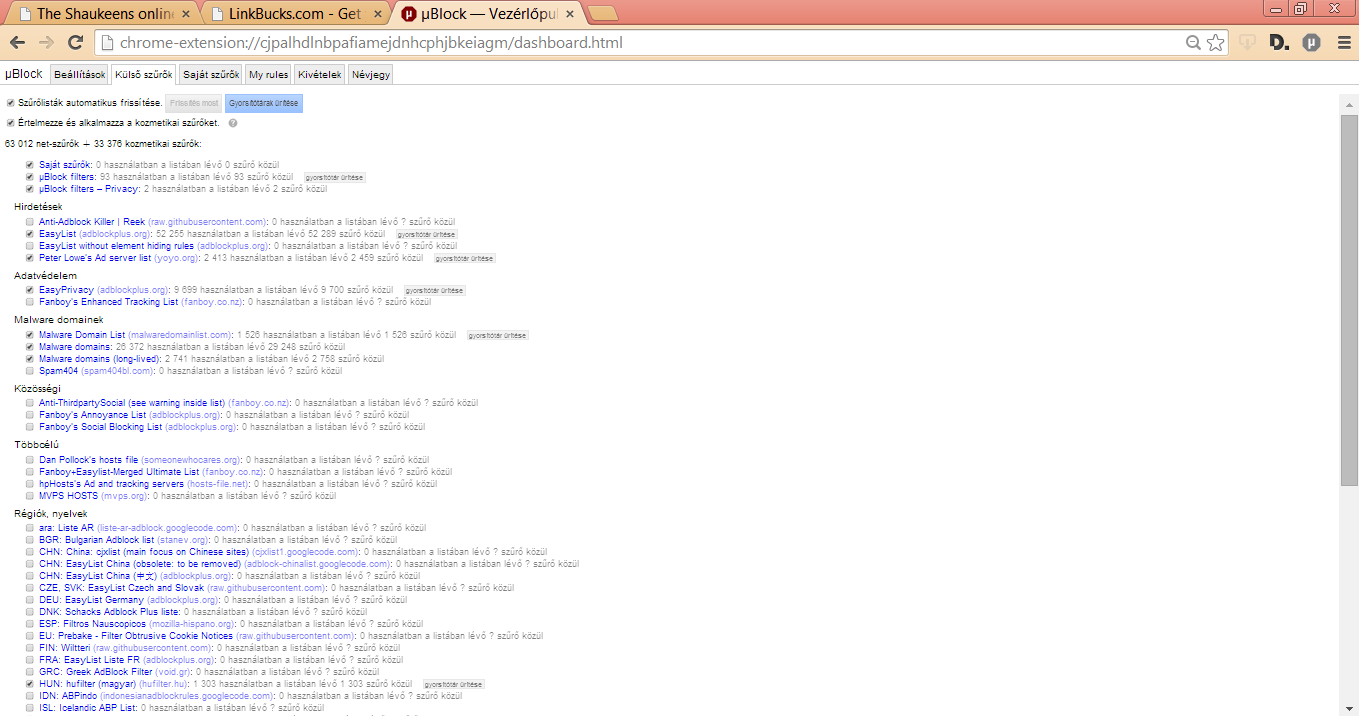The image size is (1359, 716).
Task: Open the Malware domains (long-lived) link
Action: [99, 359]
